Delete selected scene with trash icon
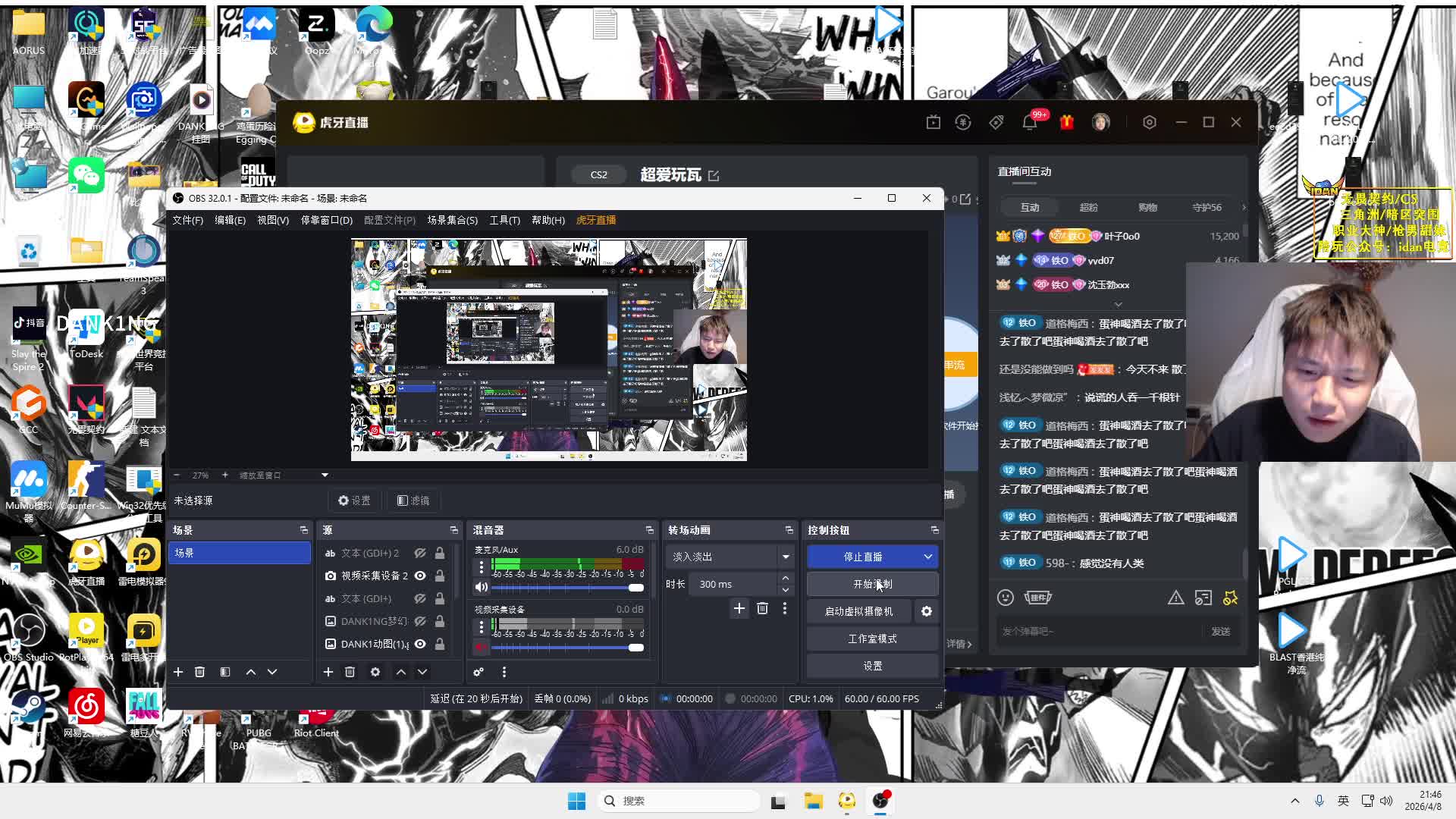The width and height of the screenshot is (1456, 819). pyautogui.click(x=199, y=672)
